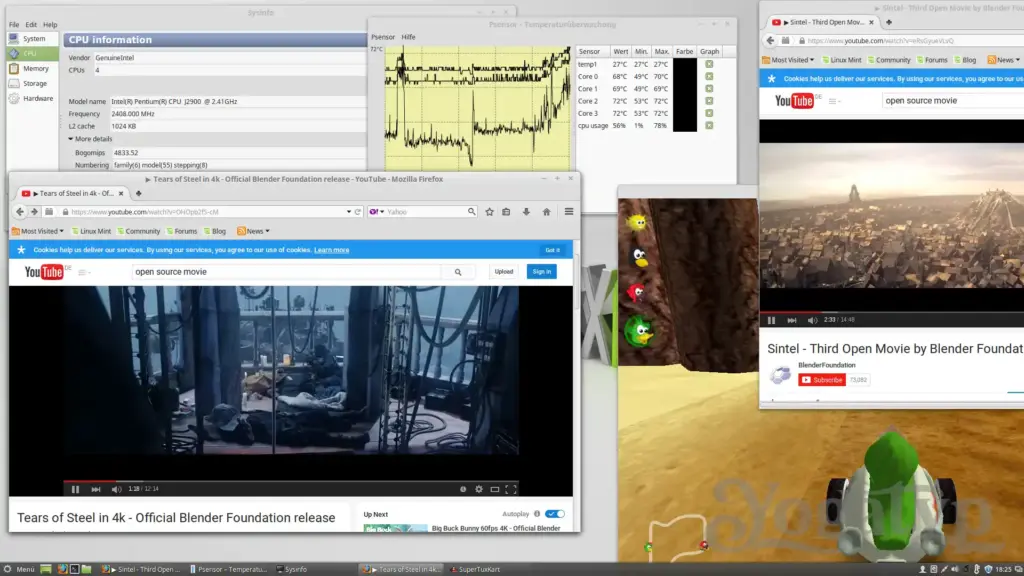Viewport: 1024px width, 576px height.
Task: Mute the Tears of Steel video
Action: (x=116, y=489)
